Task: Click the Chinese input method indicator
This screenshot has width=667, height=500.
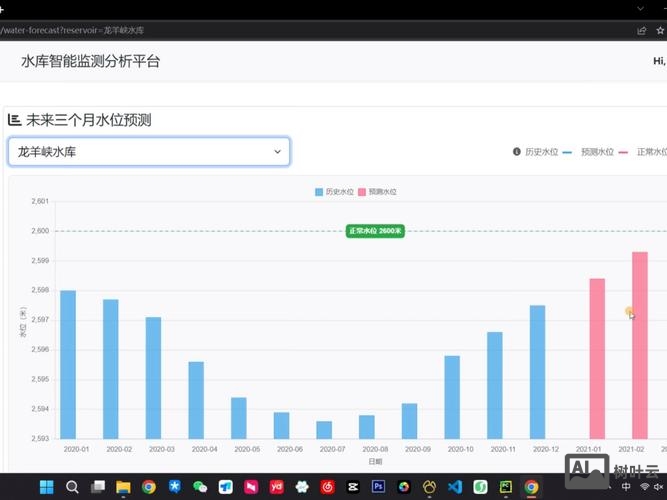Action: tap(626, 487)
